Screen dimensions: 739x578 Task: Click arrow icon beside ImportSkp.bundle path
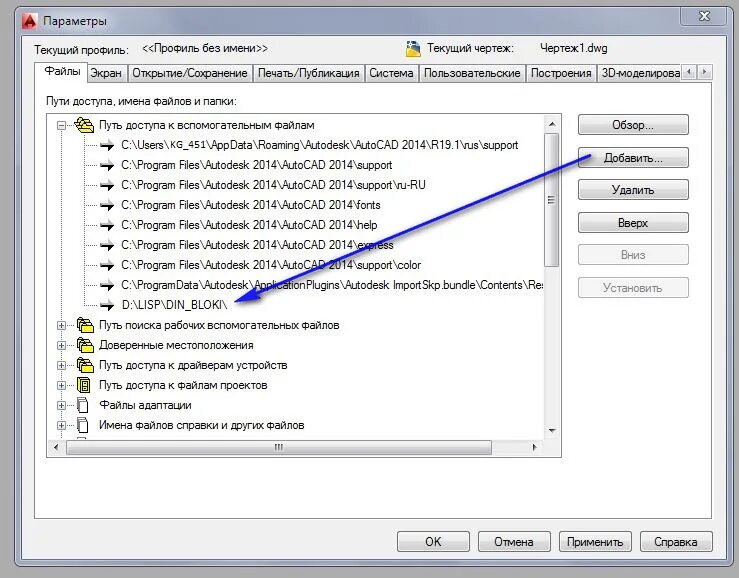[107, 285]
